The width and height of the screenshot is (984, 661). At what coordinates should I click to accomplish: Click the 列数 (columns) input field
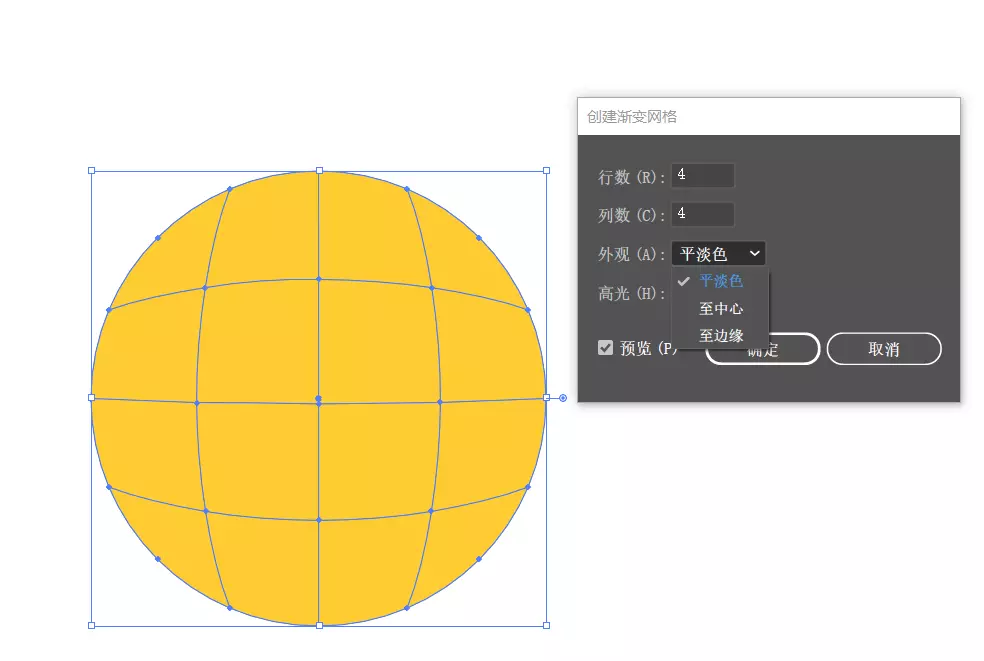[x=703, y=214]
